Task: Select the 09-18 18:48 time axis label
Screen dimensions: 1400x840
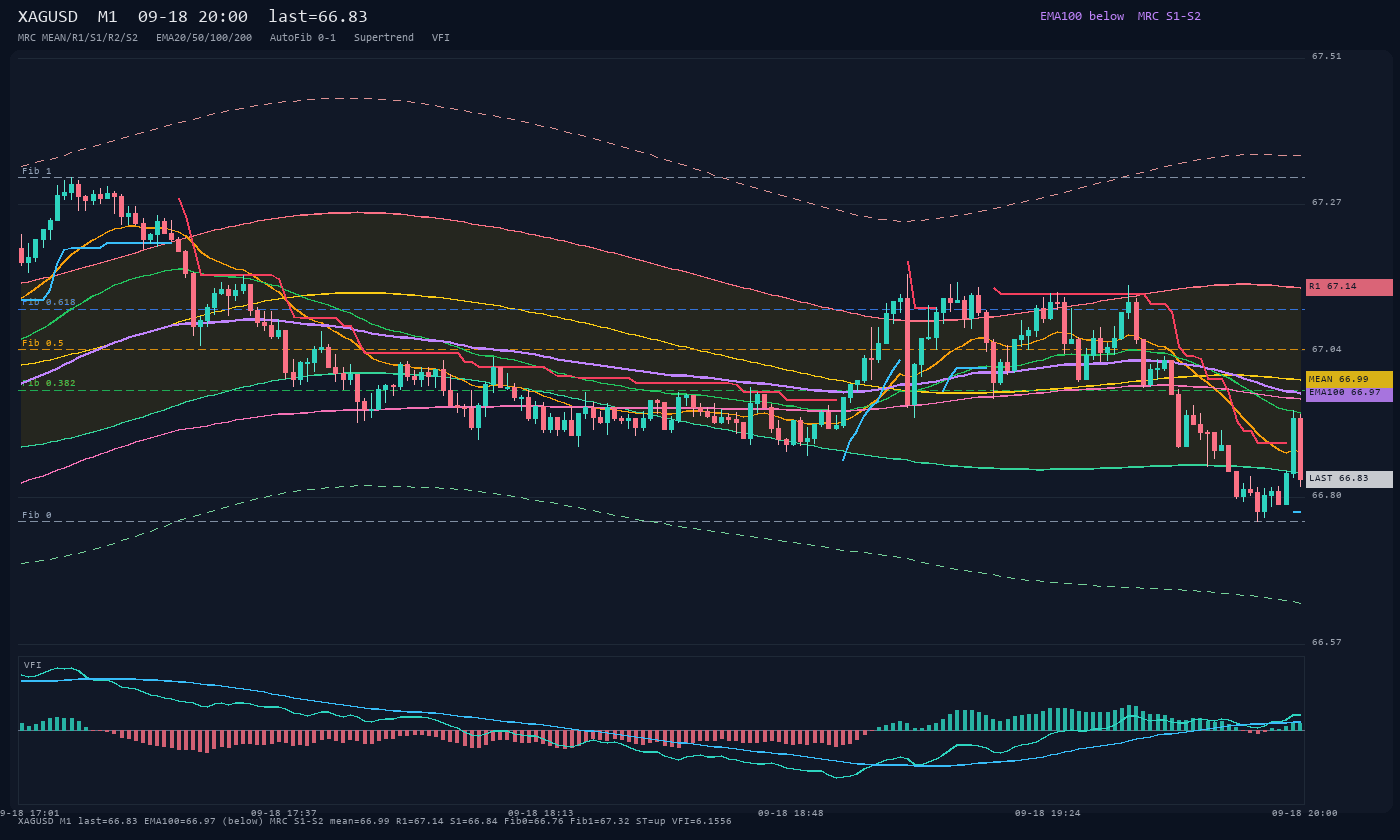Action: pos(791,813)
